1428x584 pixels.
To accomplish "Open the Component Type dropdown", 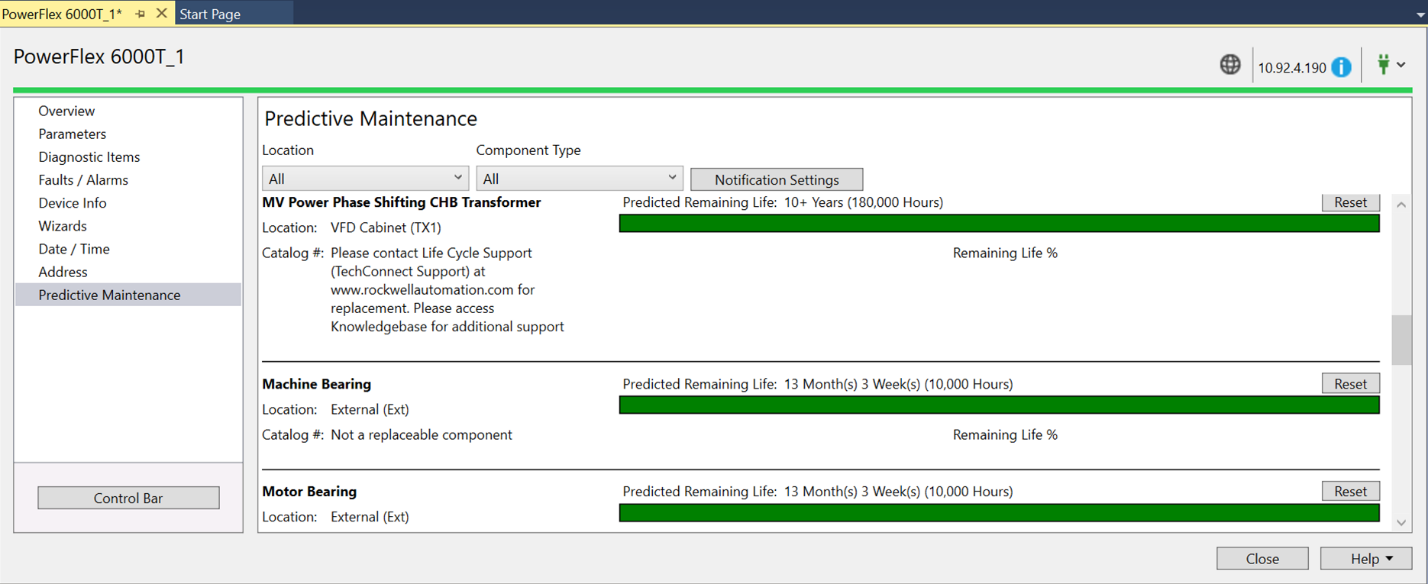I will (579, 179).
